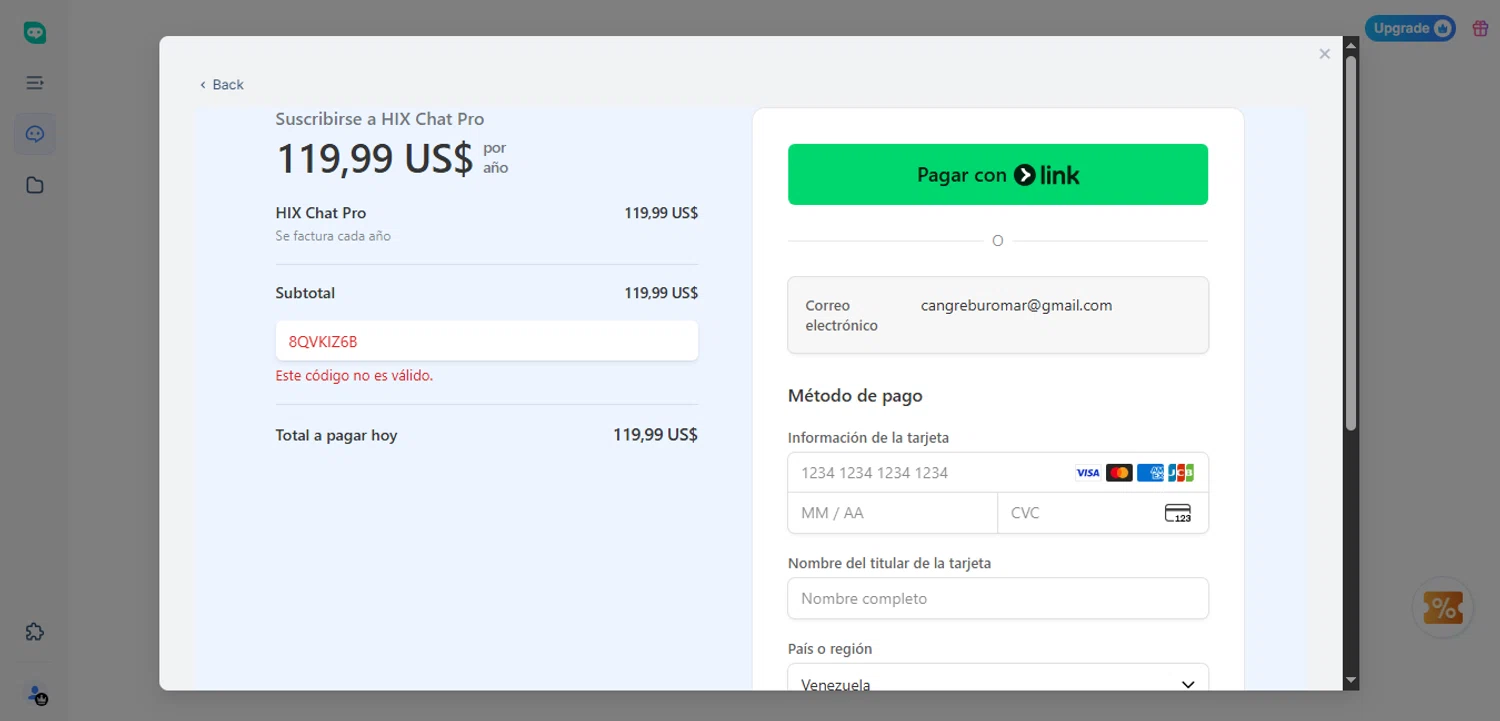Focus the card number field
This screenshot has height=721, width=1500.
pos(998,473)
